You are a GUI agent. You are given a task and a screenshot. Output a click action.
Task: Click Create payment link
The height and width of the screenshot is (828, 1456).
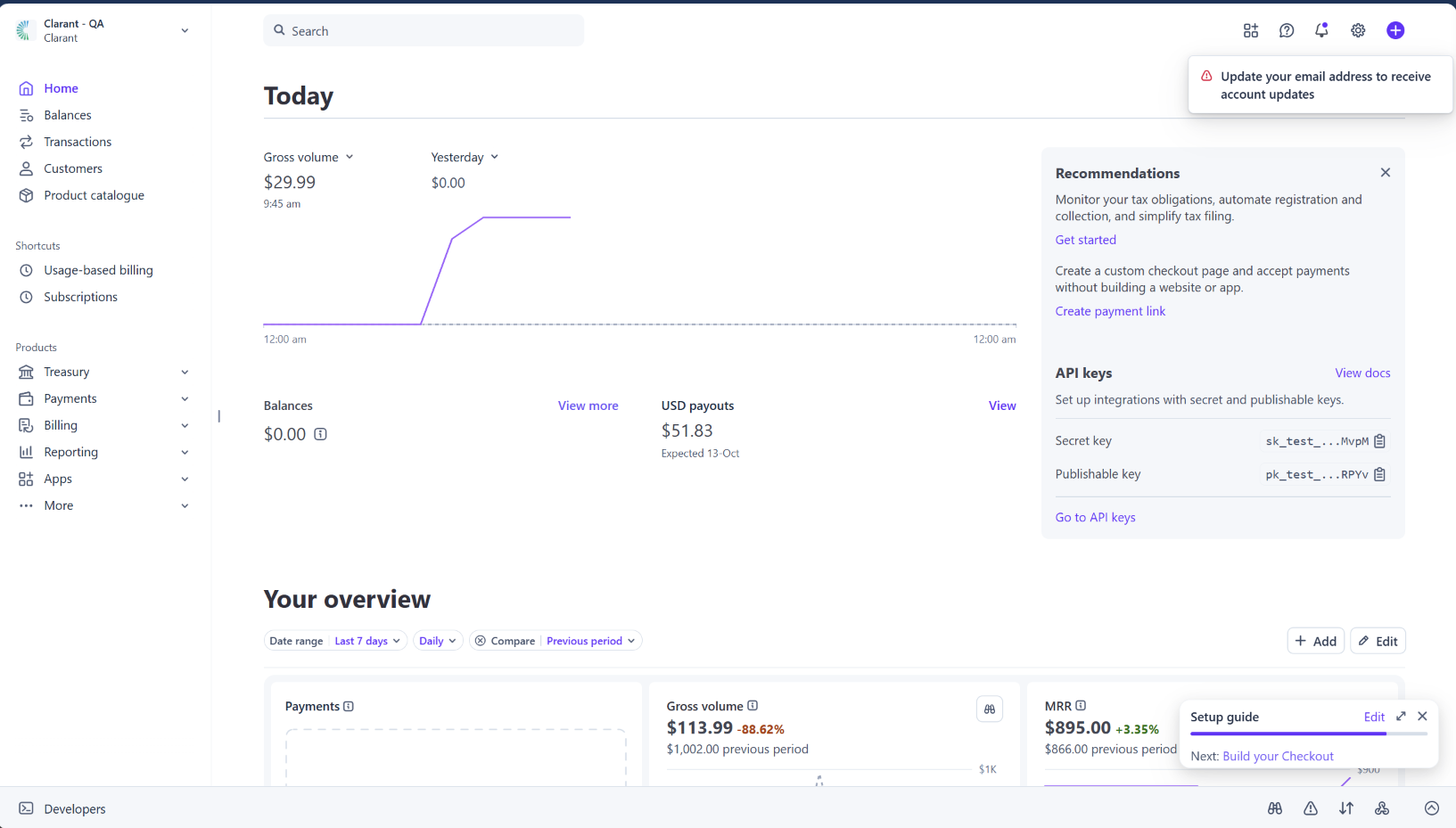click(x=1110, y=311)
